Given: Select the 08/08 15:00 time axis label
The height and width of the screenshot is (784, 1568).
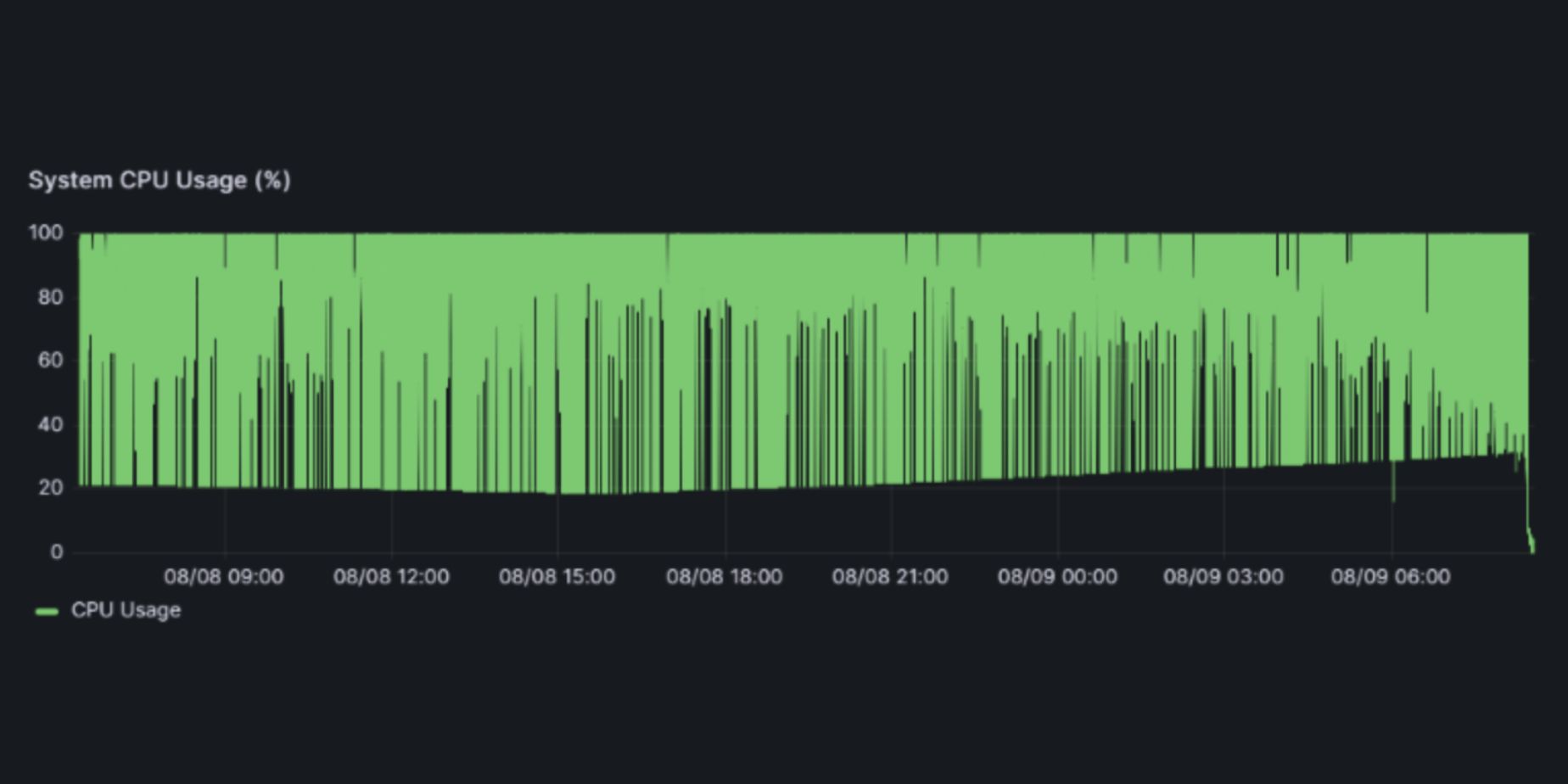Looking at the screenshot, I should tap(557, 577).
